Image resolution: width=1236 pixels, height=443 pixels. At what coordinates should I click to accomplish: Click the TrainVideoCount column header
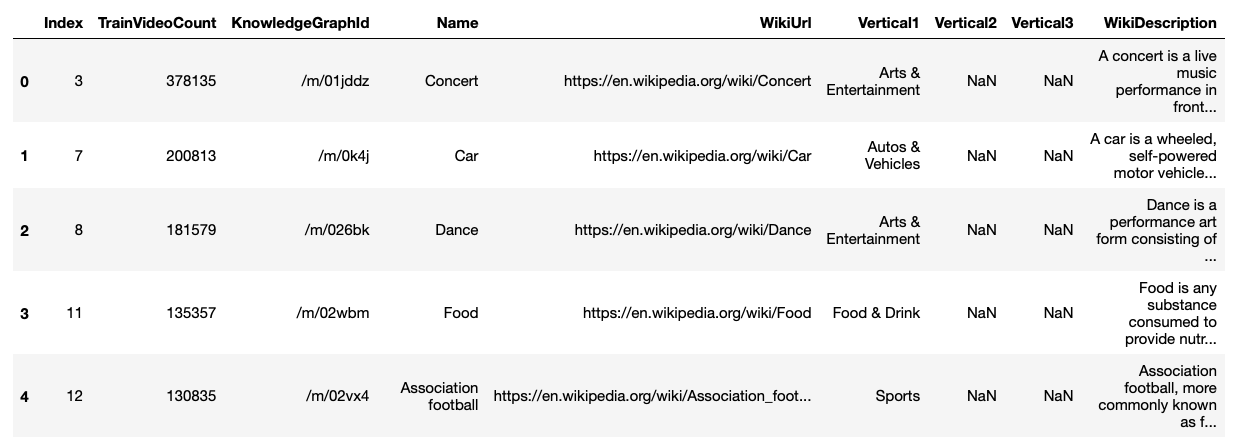tap(157, 22)
